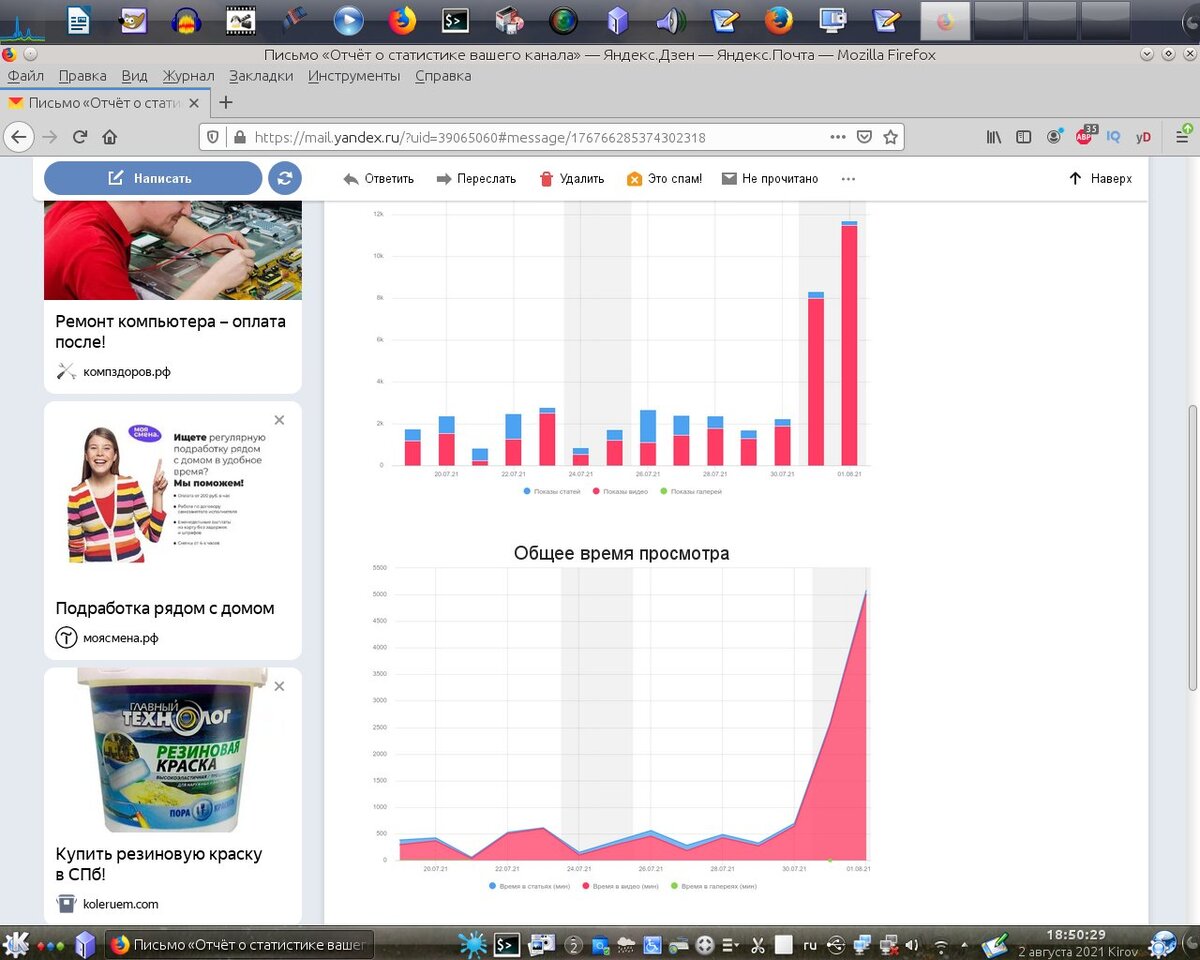Launch the terminal icon in top panel

coord(455,19)
